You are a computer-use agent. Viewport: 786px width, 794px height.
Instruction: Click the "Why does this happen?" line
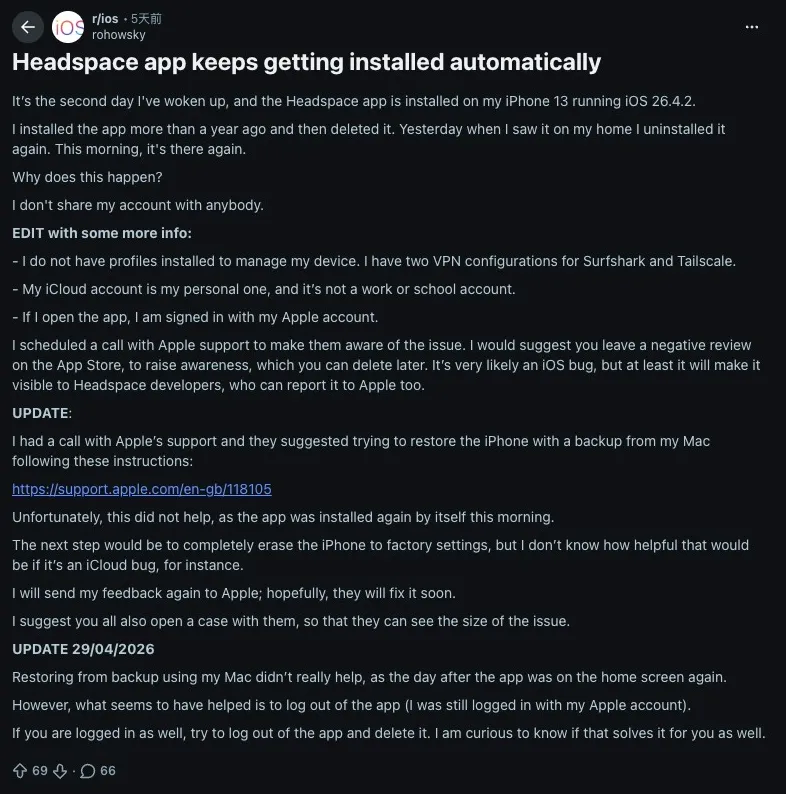pos(87,177)
